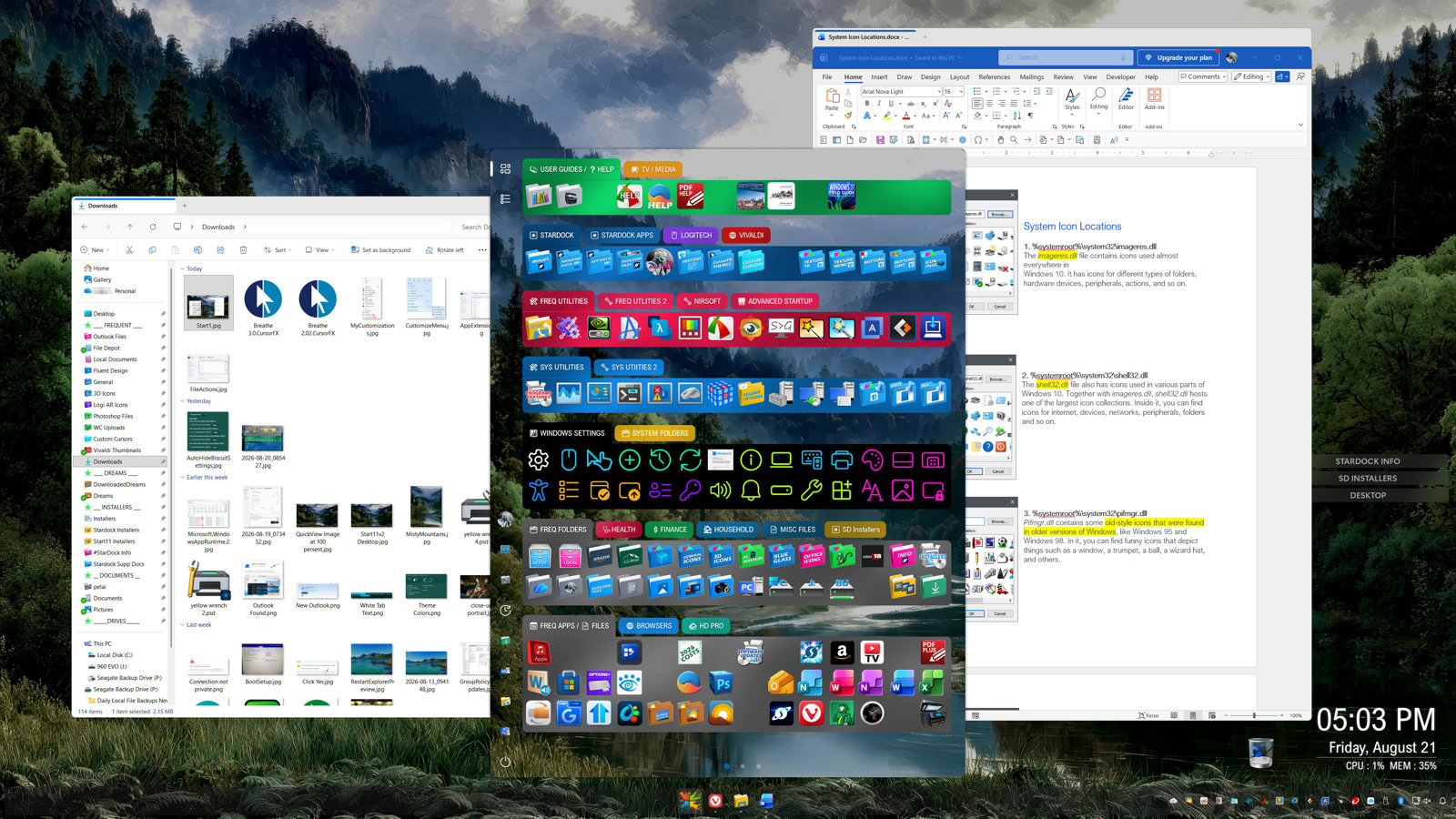Open the bell notifications settings icon
The width and height of the screenshot is (1456, 819).
point(751,491)
